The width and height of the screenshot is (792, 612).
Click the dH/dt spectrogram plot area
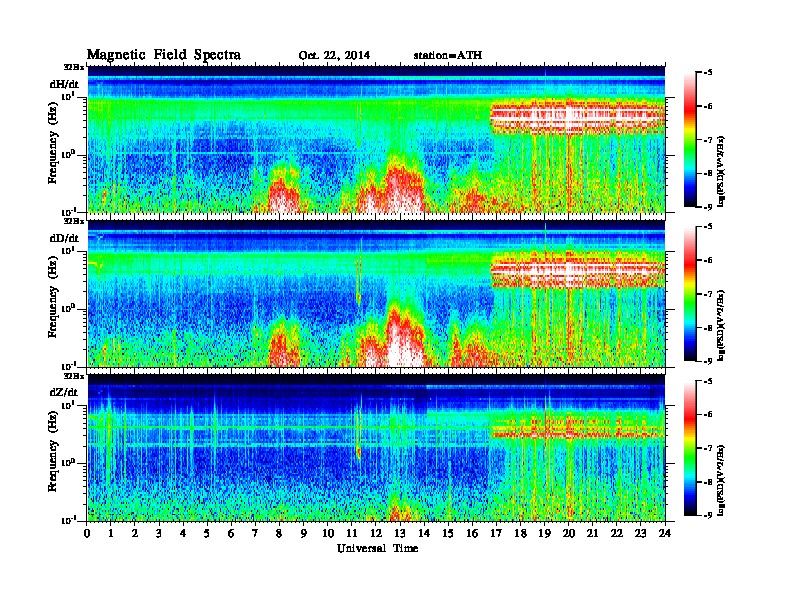pyautogui.click(x=376, y=139)
